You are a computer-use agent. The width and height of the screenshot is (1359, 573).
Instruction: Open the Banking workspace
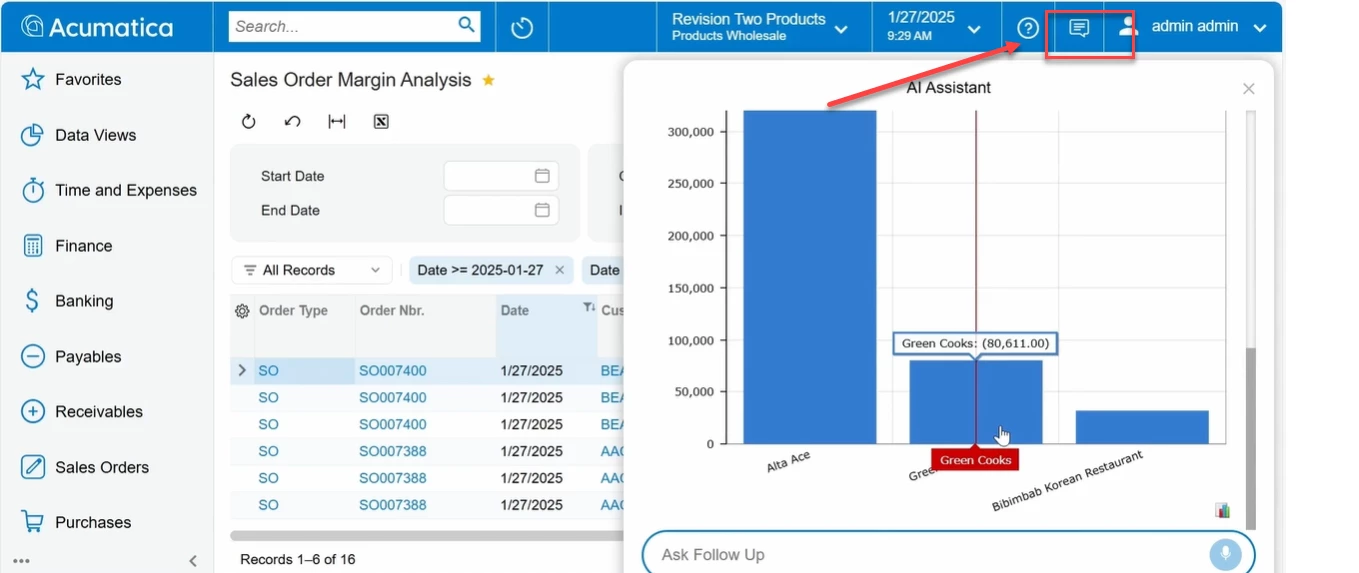[84, 301]
